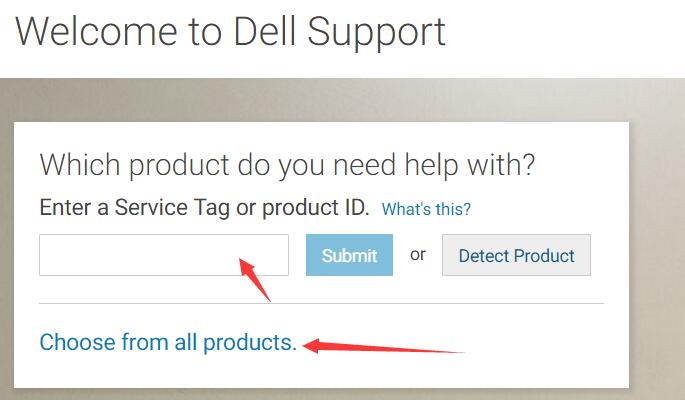
Task: Click the red arrow pointing at Choose from all products
Action: click(384, 347)
